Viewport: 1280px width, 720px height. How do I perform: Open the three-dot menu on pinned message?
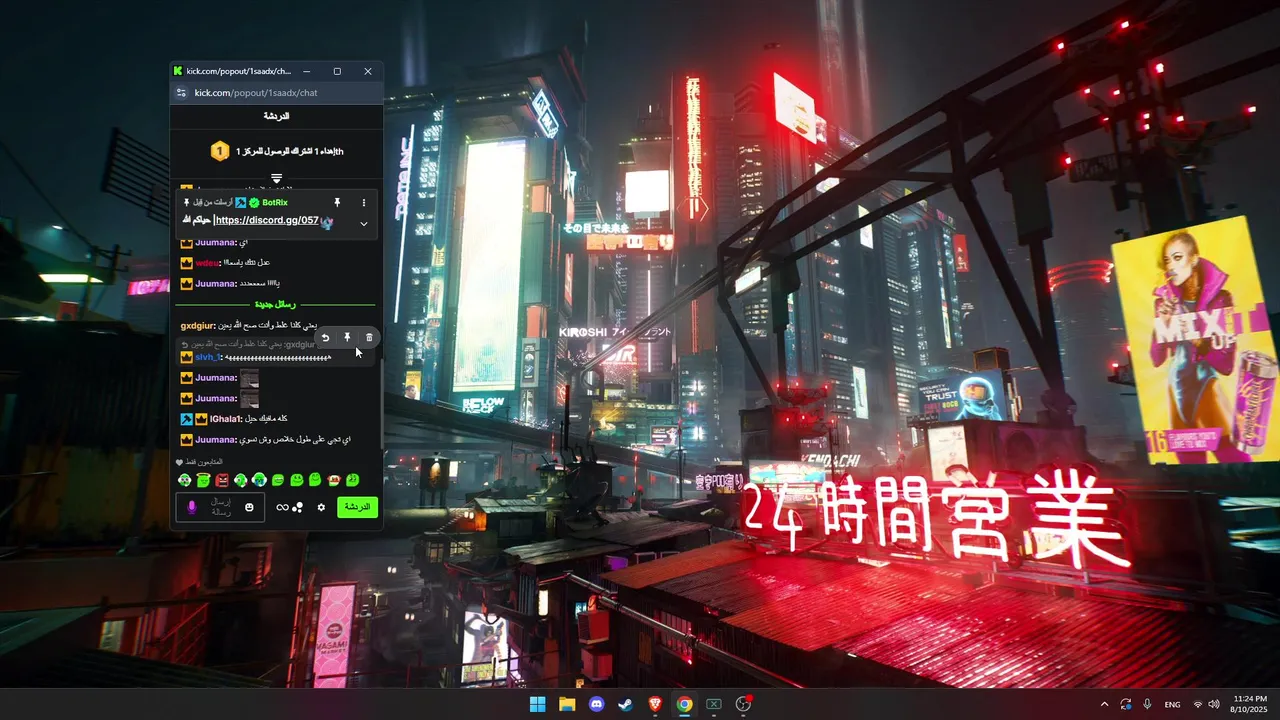pyautogui.click(x=363, y=203)
